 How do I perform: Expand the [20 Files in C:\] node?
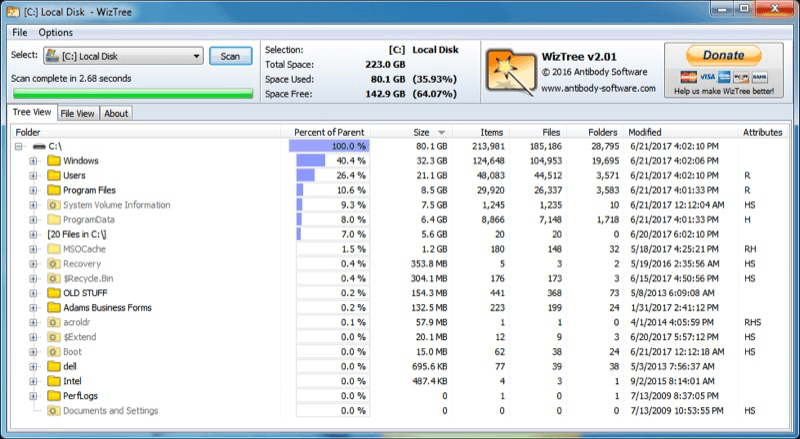(x=34, y=235)
